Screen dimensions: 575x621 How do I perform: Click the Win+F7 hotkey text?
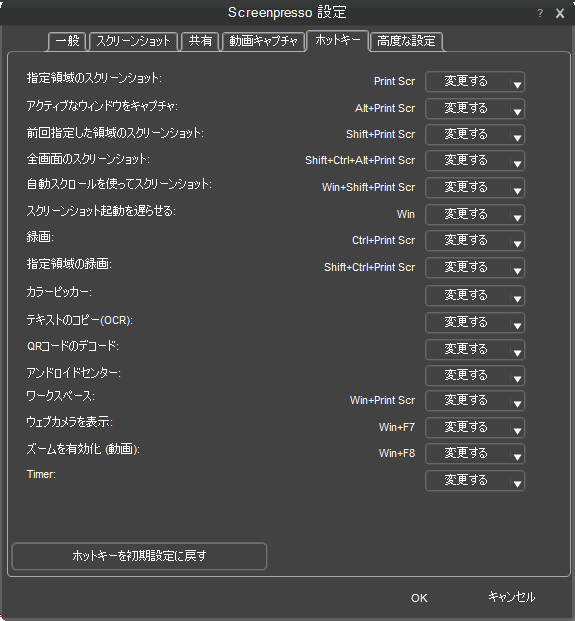397,427
